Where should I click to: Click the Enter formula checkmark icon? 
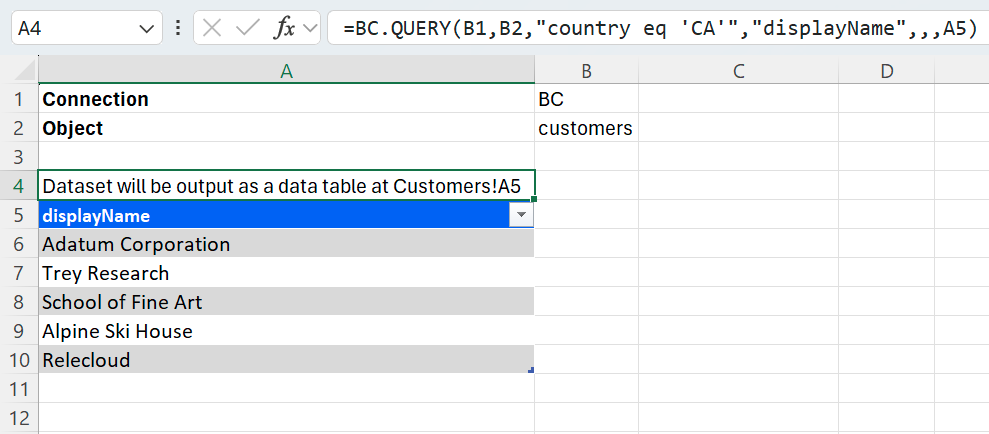tap(247, 28)
